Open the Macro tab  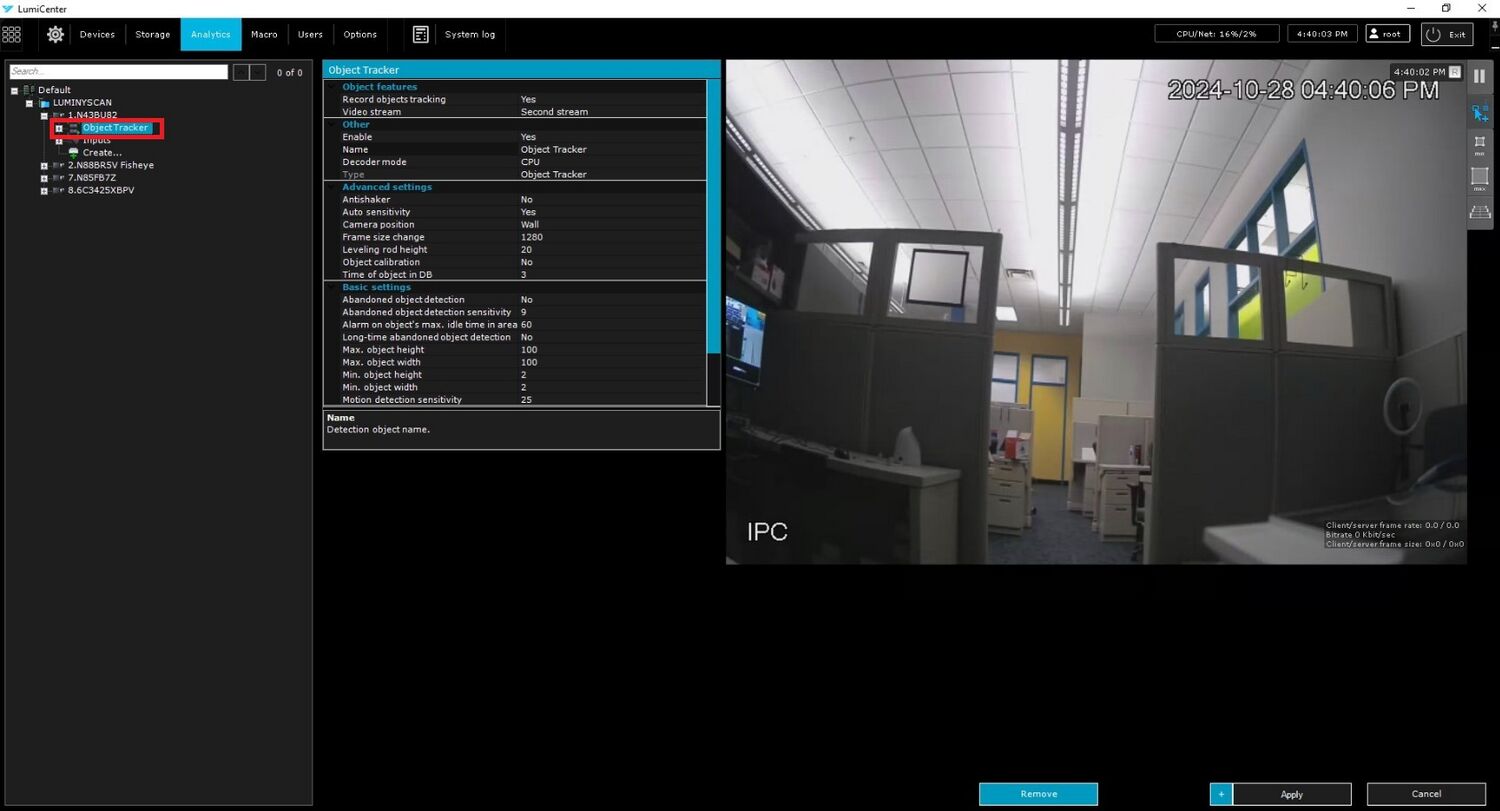[264, 34]
